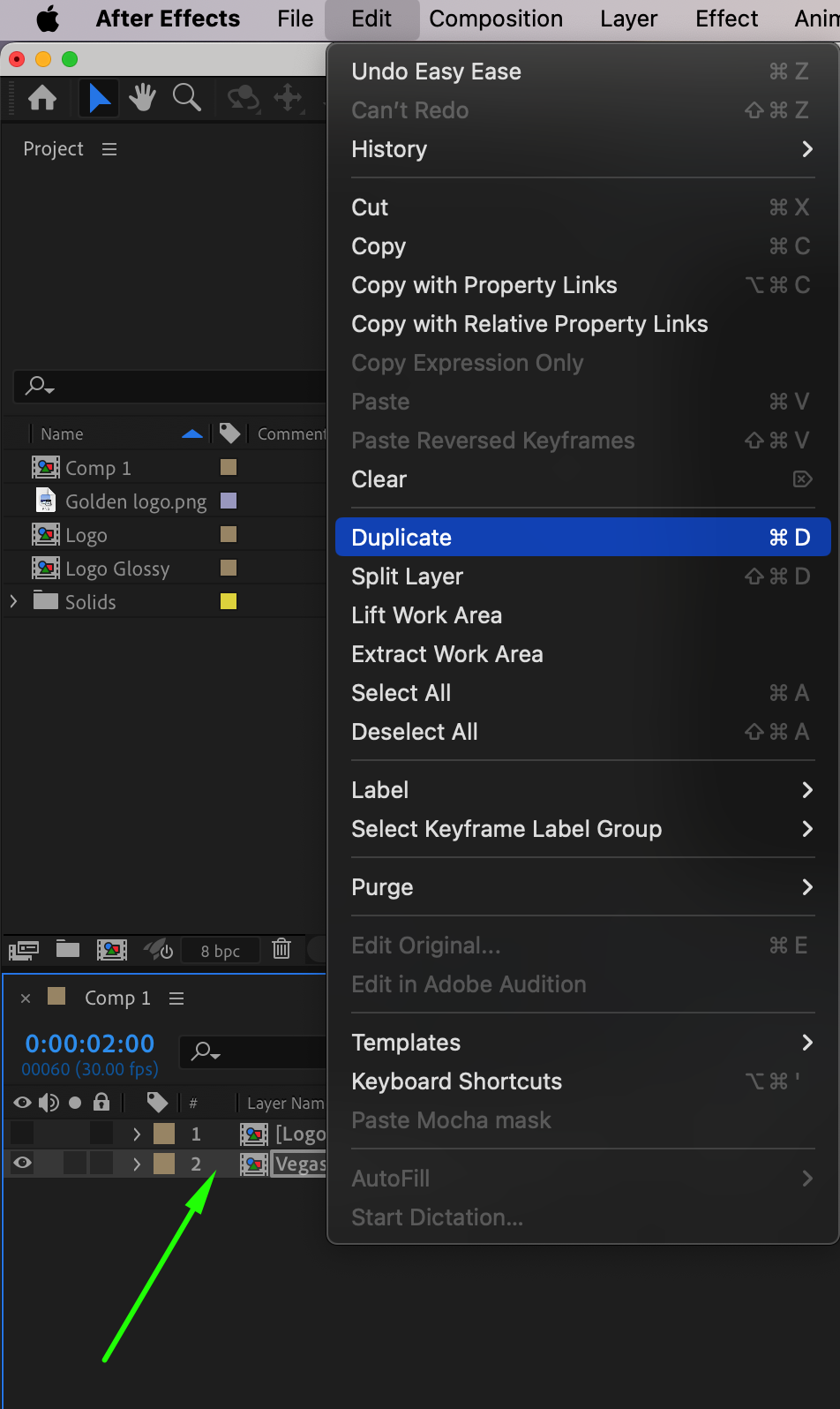The height and width of the screenshot is (1409, 840).
Task: Click the 8 bpc color depth button
Action: [x=221, y=951]
